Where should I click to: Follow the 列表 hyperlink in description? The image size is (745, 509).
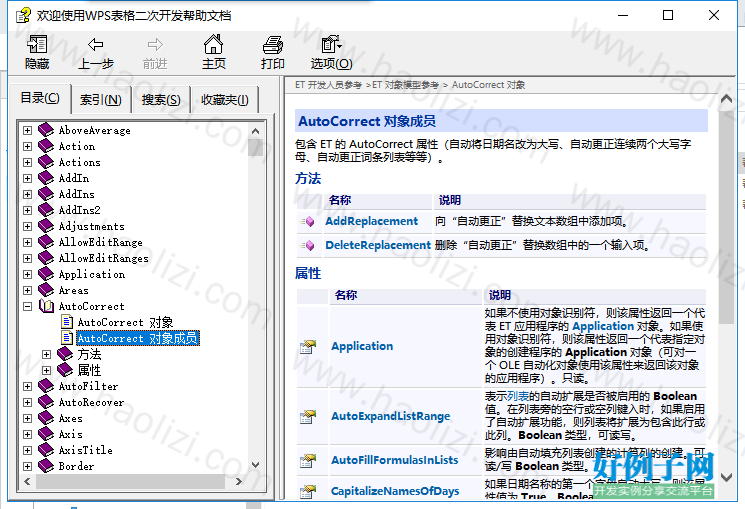[517, 396]
